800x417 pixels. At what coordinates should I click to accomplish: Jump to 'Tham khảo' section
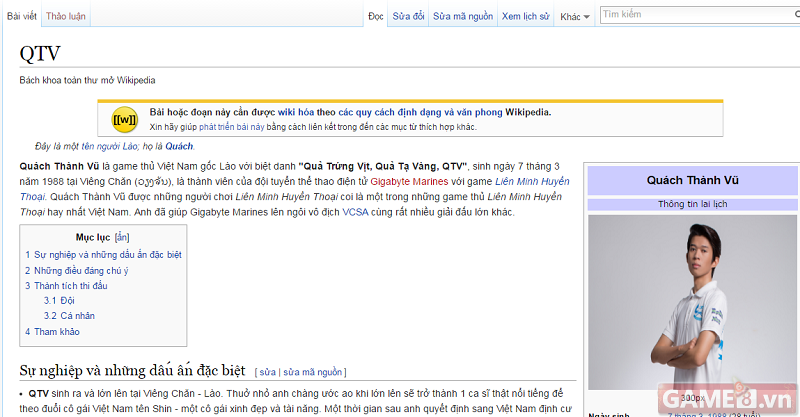(x=52, y=332)
